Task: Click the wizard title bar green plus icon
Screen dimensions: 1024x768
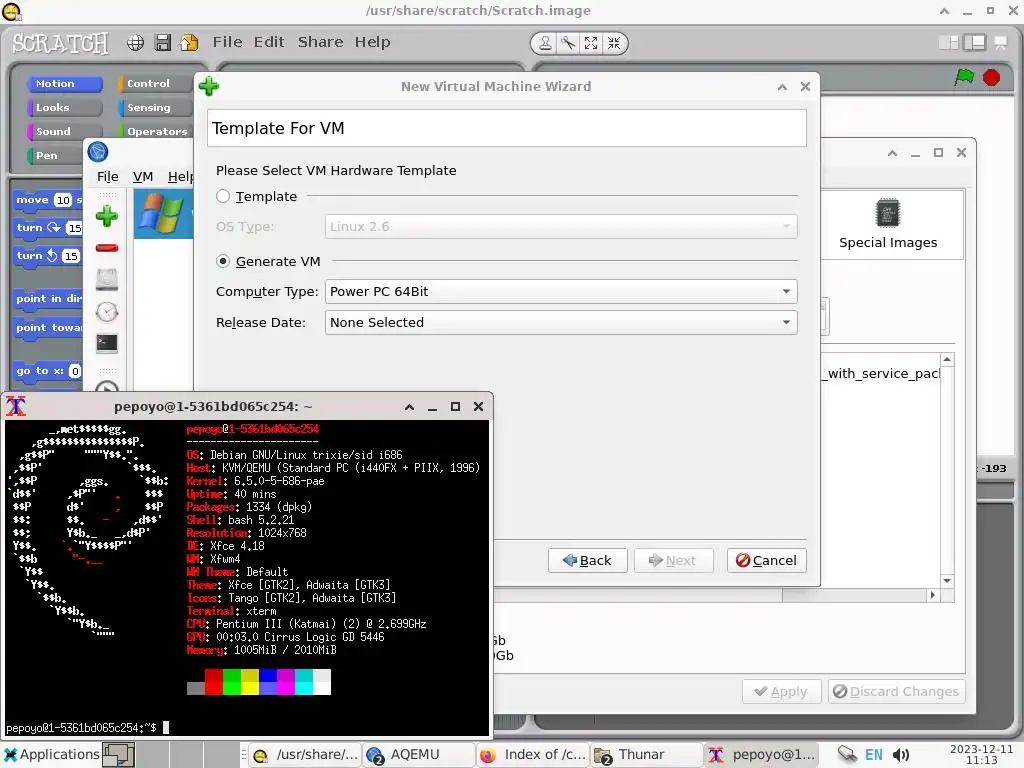Action: coord(209,86)
